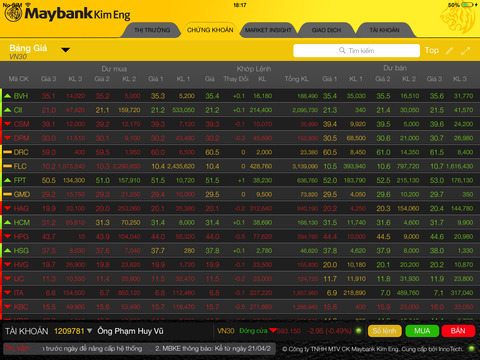Image resolution: width=480 pixels, height=360 pixels.
Task: Click the IJC down-arrow icon
Action: pos(7,279)
